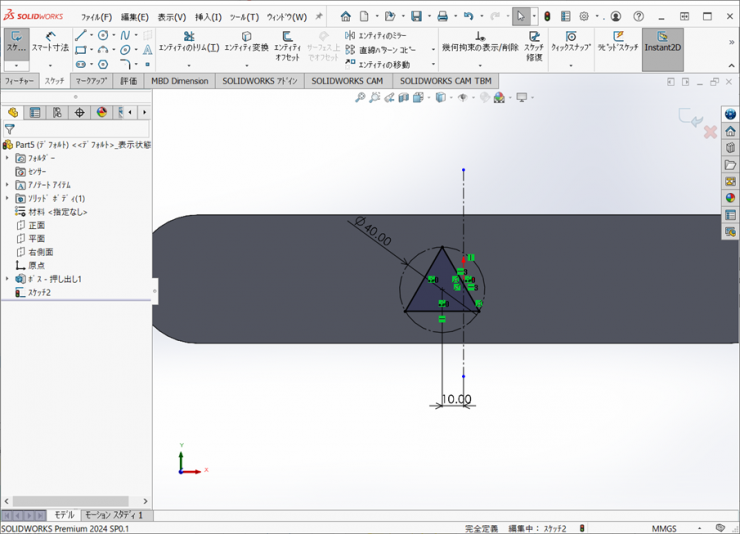Toggle Quick Snaps (クイックスナップ) button
Screen dimensions: 740x534
570,41
